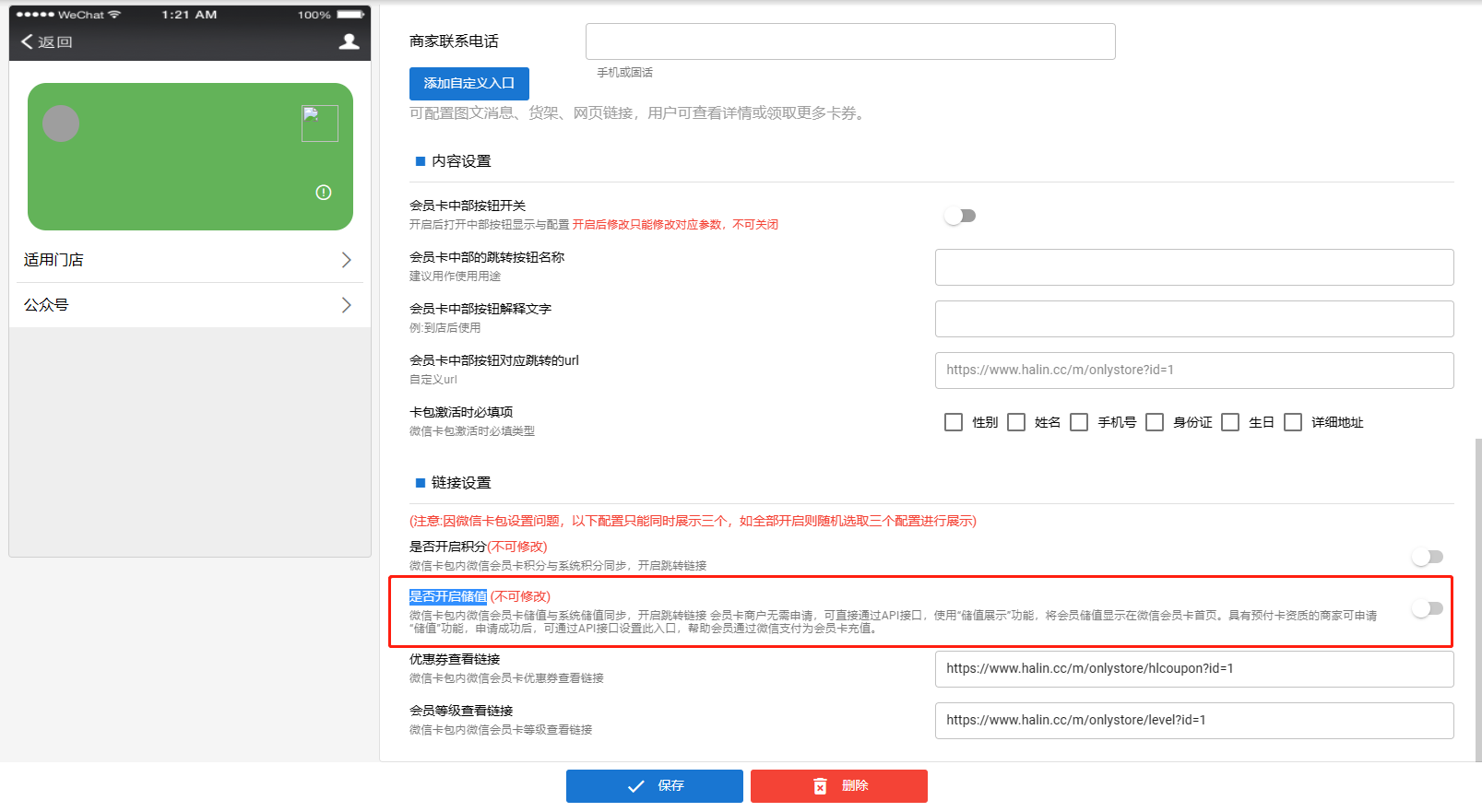The height and width of the screenshot is (812, 1482).
Task: Click the page vertical scrollbar
Action: coord(1478,599)
